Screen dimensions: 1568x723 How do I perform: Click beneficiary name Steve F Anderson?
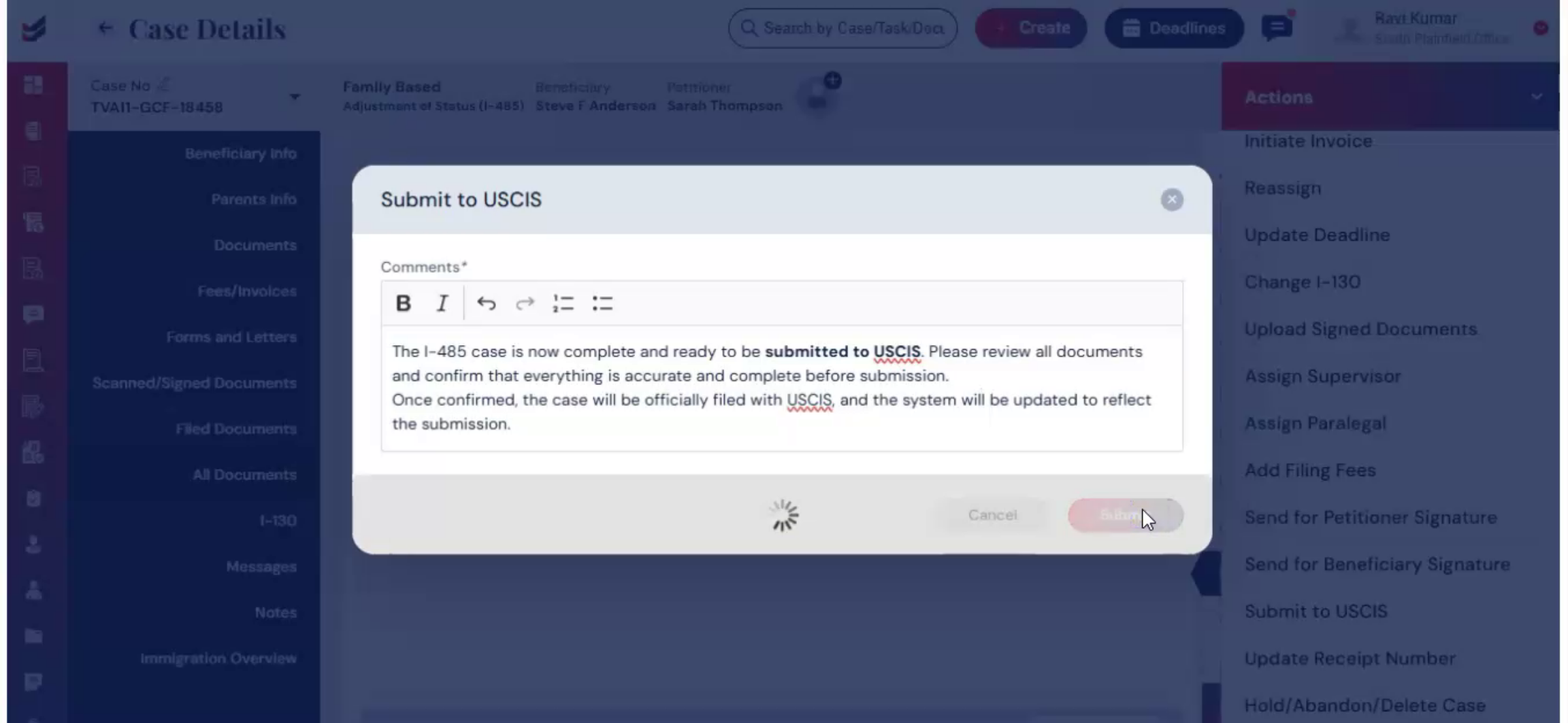coord(596,106)
